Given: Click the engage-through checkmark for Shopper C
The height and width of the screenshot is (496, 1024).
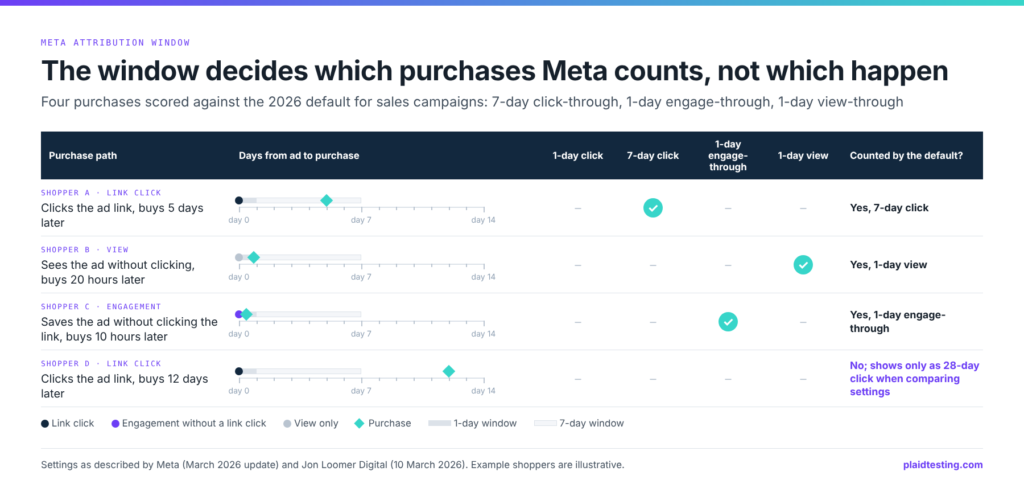Looking at the screenshot, I should click(728, 322).
